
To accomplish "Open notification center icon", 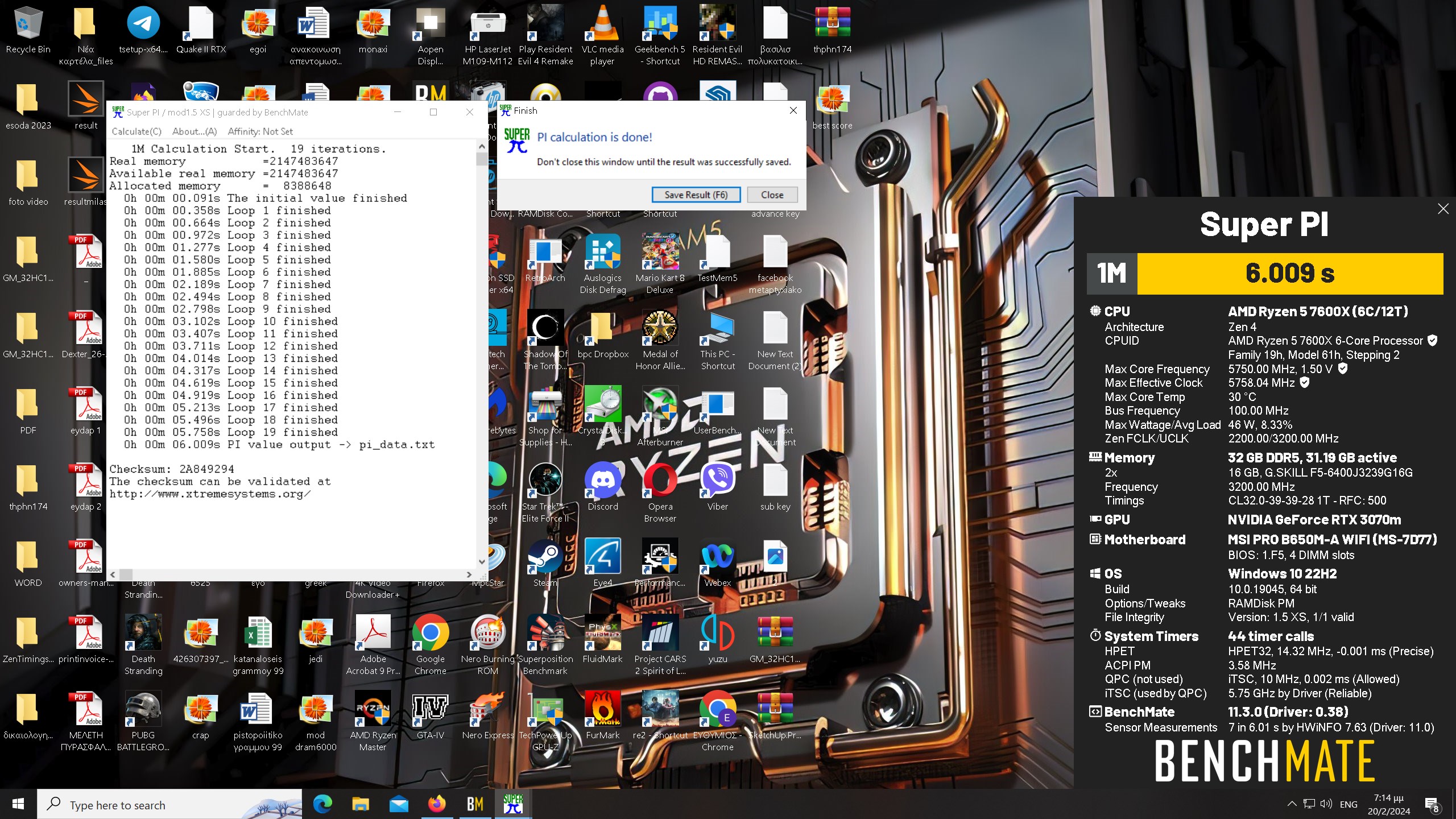I will (1432, 804).
